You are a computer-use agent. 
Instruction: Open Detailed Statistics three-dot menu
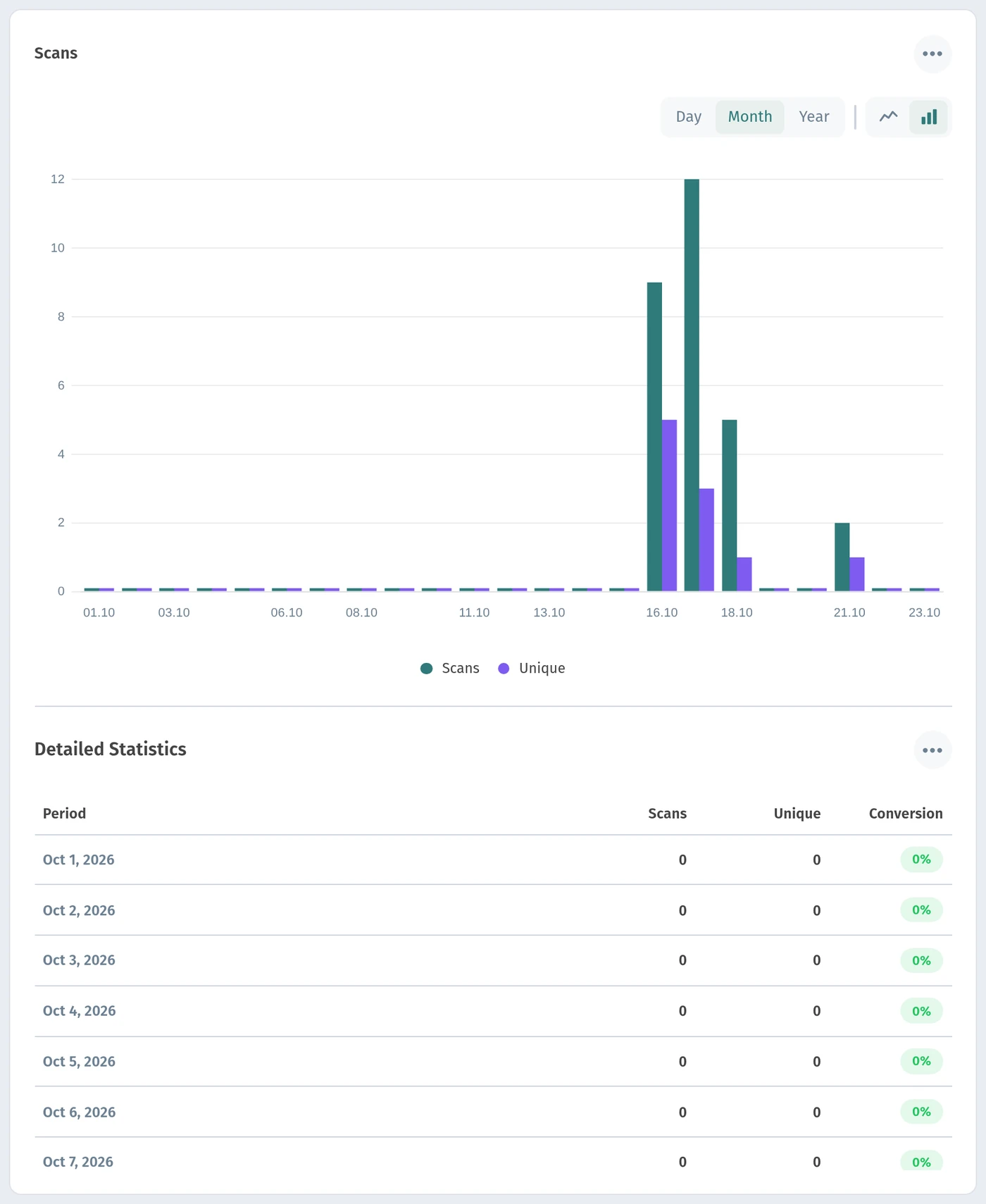pos(932,750)
